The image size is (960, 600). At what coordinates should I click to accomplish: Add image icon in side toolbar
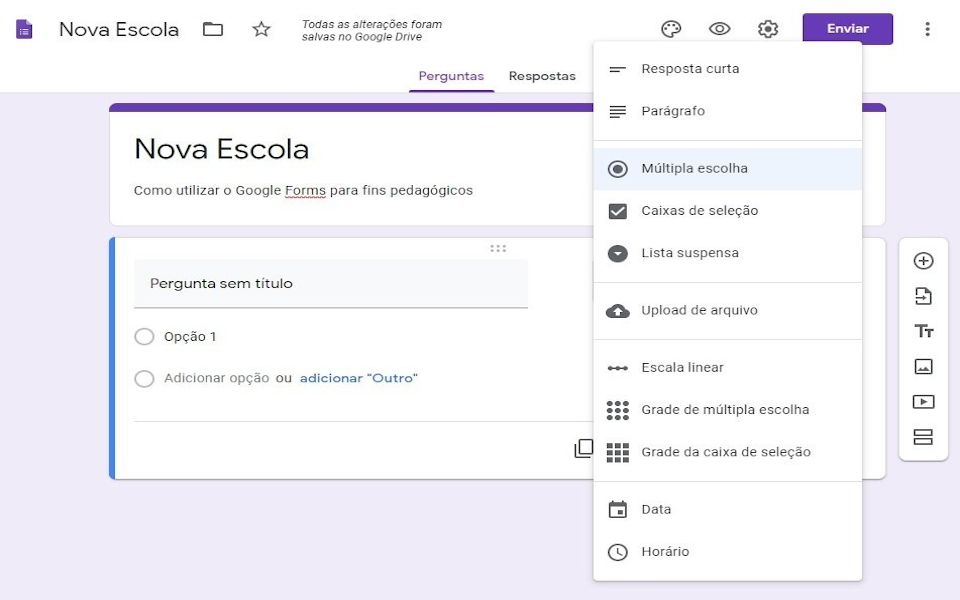pyautogui.click(x=923, y=367)
